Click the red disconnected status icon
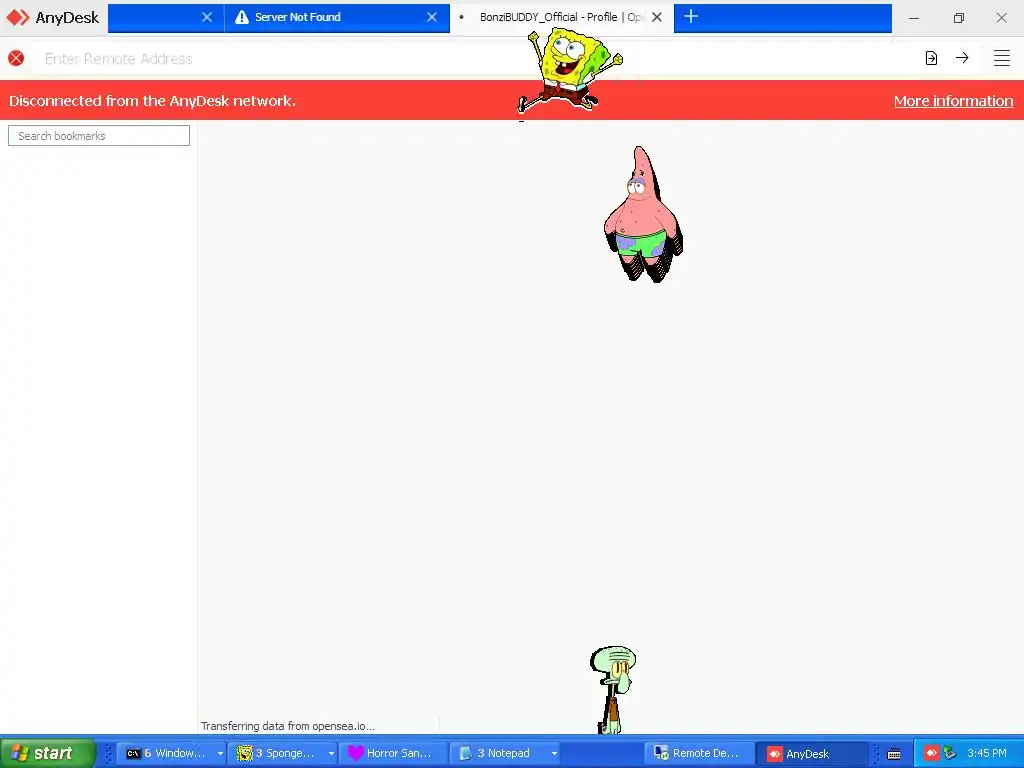The image size is (1024, 768). 16,58
